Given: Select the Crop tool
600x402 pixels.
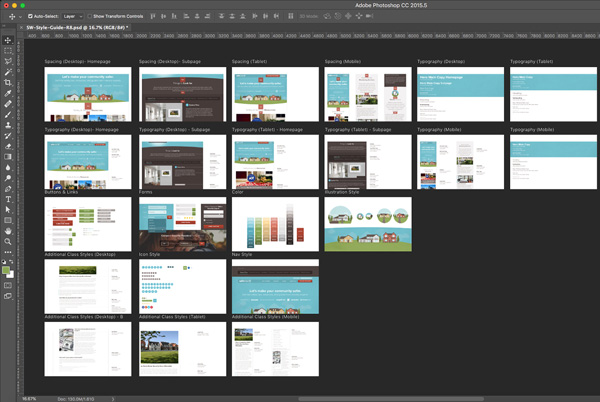Looking at the screenshot, I should pyautogui.click(x=8, y=82).
